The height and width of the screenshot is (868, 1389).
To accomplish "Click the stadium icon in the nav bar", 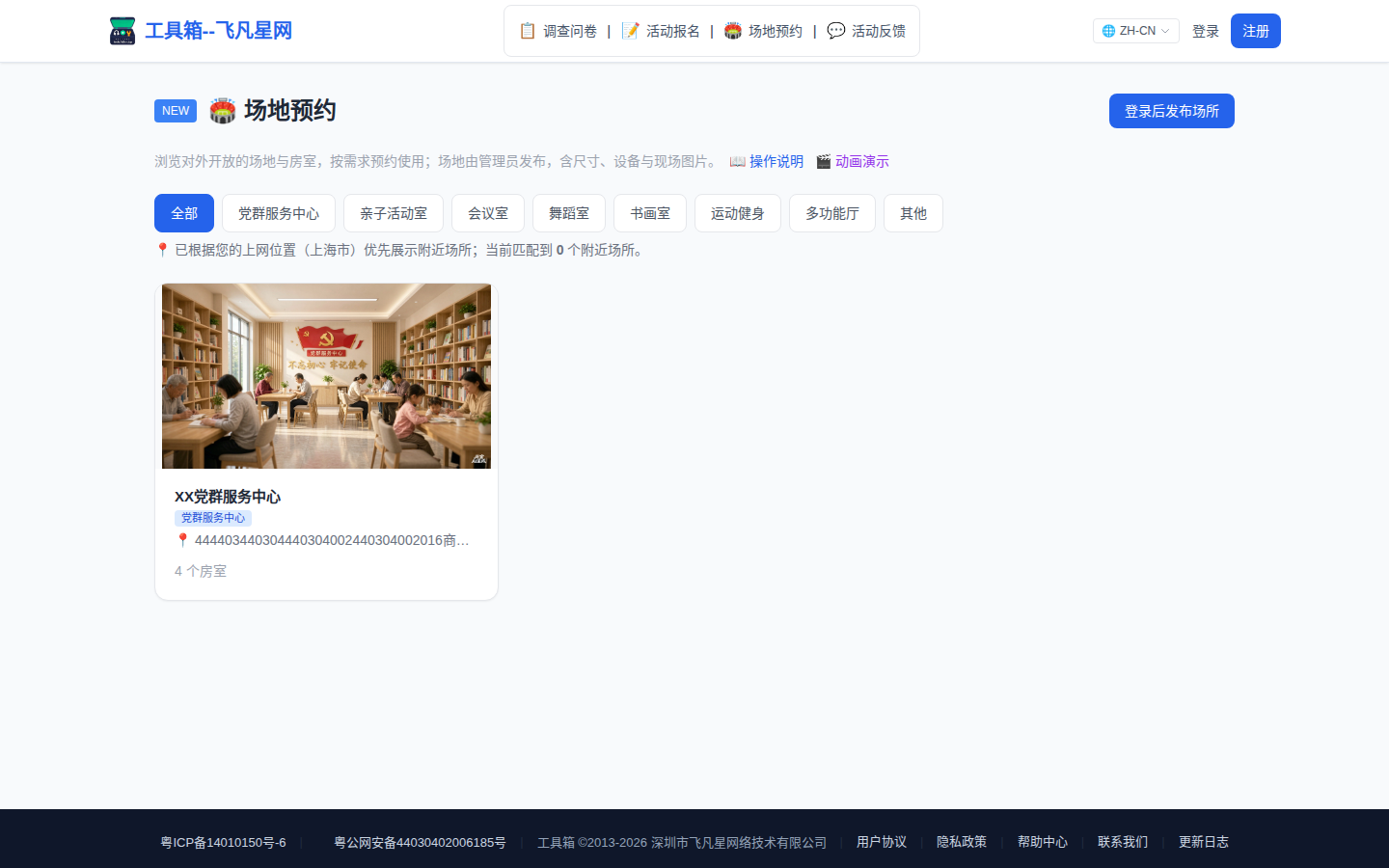I will click(733, 31).
